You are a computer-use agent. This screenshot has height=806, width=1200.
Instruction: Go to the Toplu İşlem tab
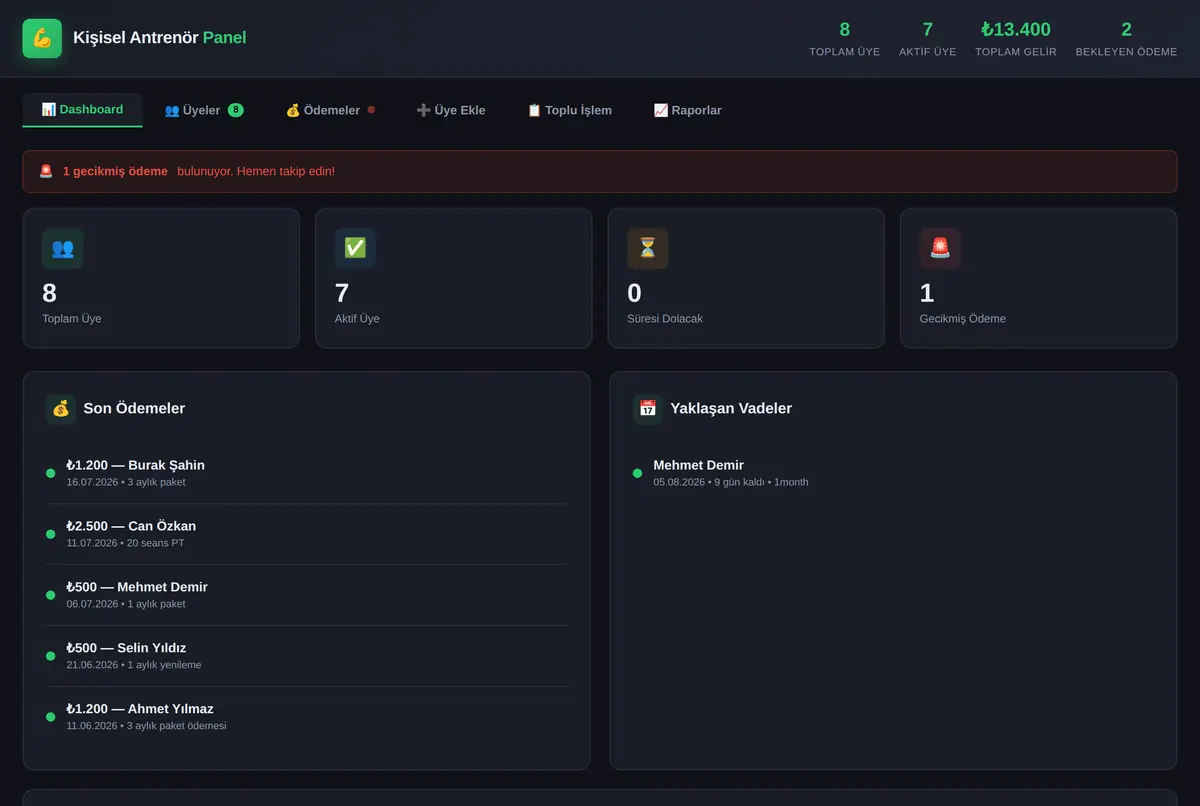tap(570, 110)
